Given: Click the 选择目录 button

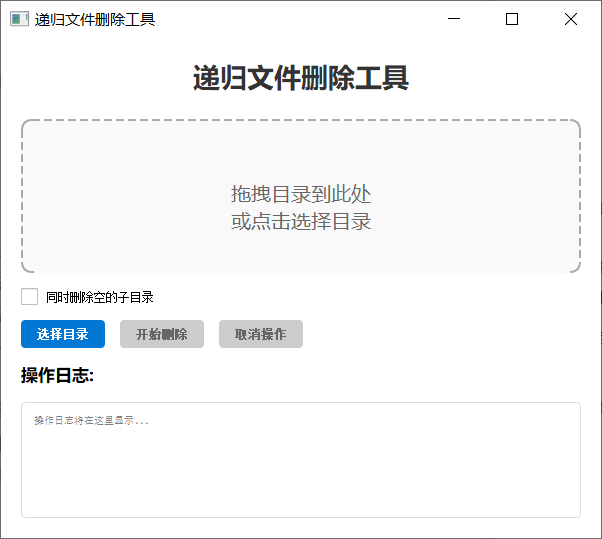Looking at the screenshot, I should [x=63, y=334].
